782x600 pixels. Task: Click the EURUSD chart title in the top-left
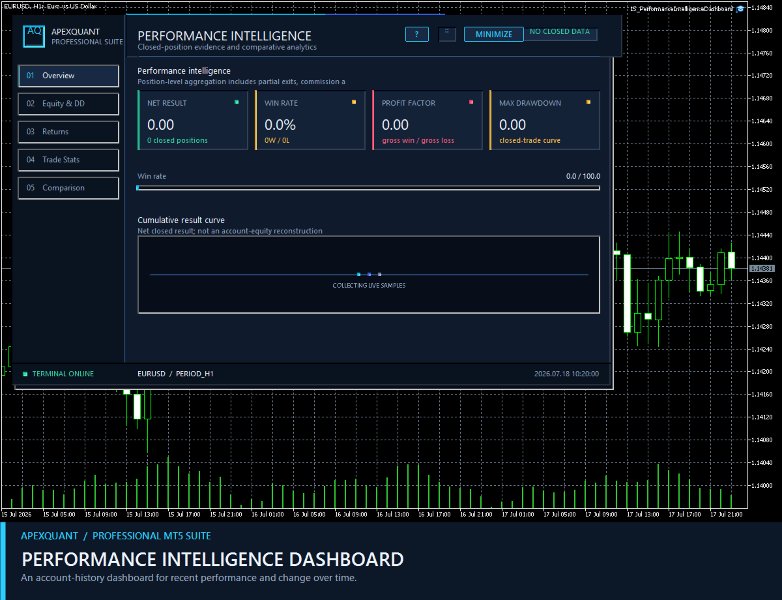pyautogui.click(x=50, y=6)
